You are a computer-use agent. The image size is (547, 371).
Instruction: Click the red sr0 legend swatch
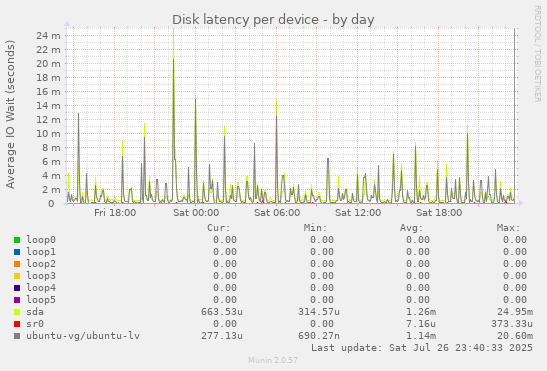click(17, 324)
